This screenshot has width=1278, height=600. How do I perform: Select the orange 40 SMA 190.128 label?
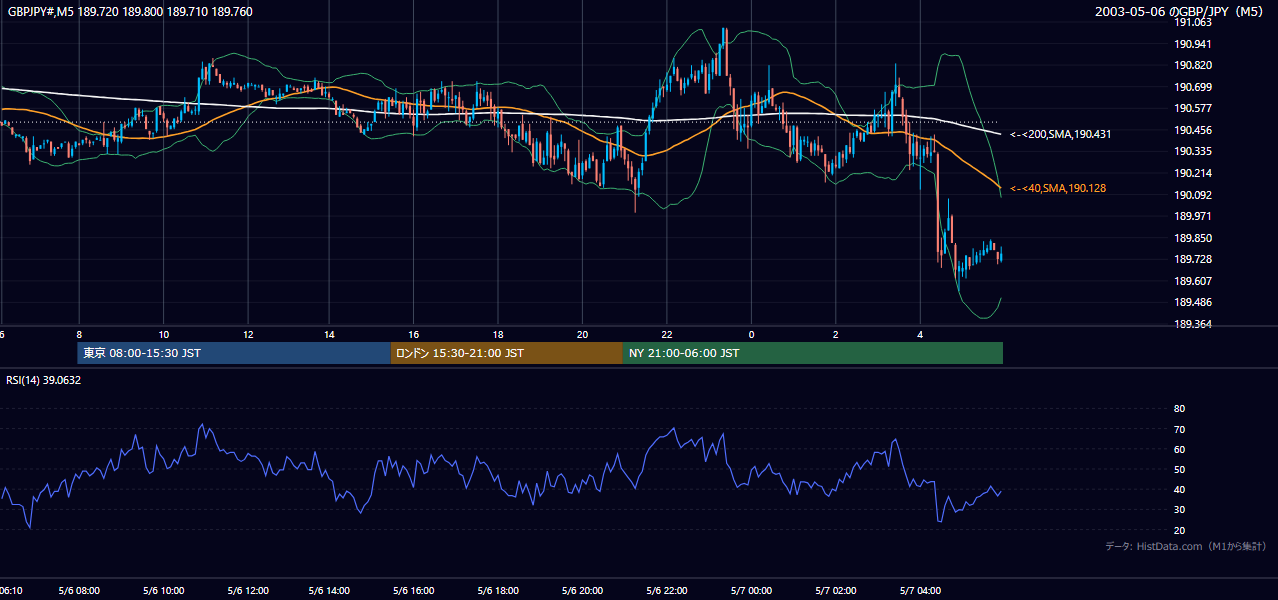(1058, 188)
